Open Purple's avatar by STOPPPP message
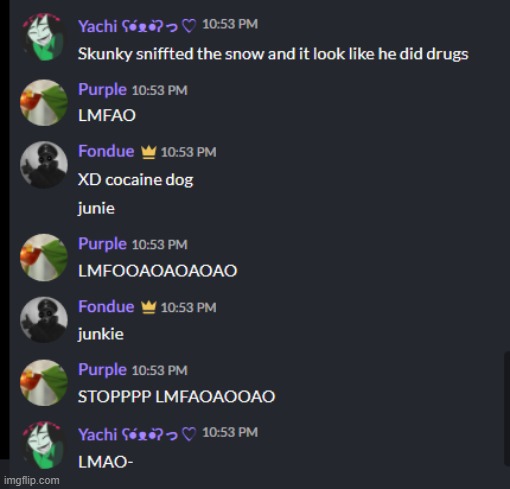Viewport: 510px width, 489px height. point(44,383)
